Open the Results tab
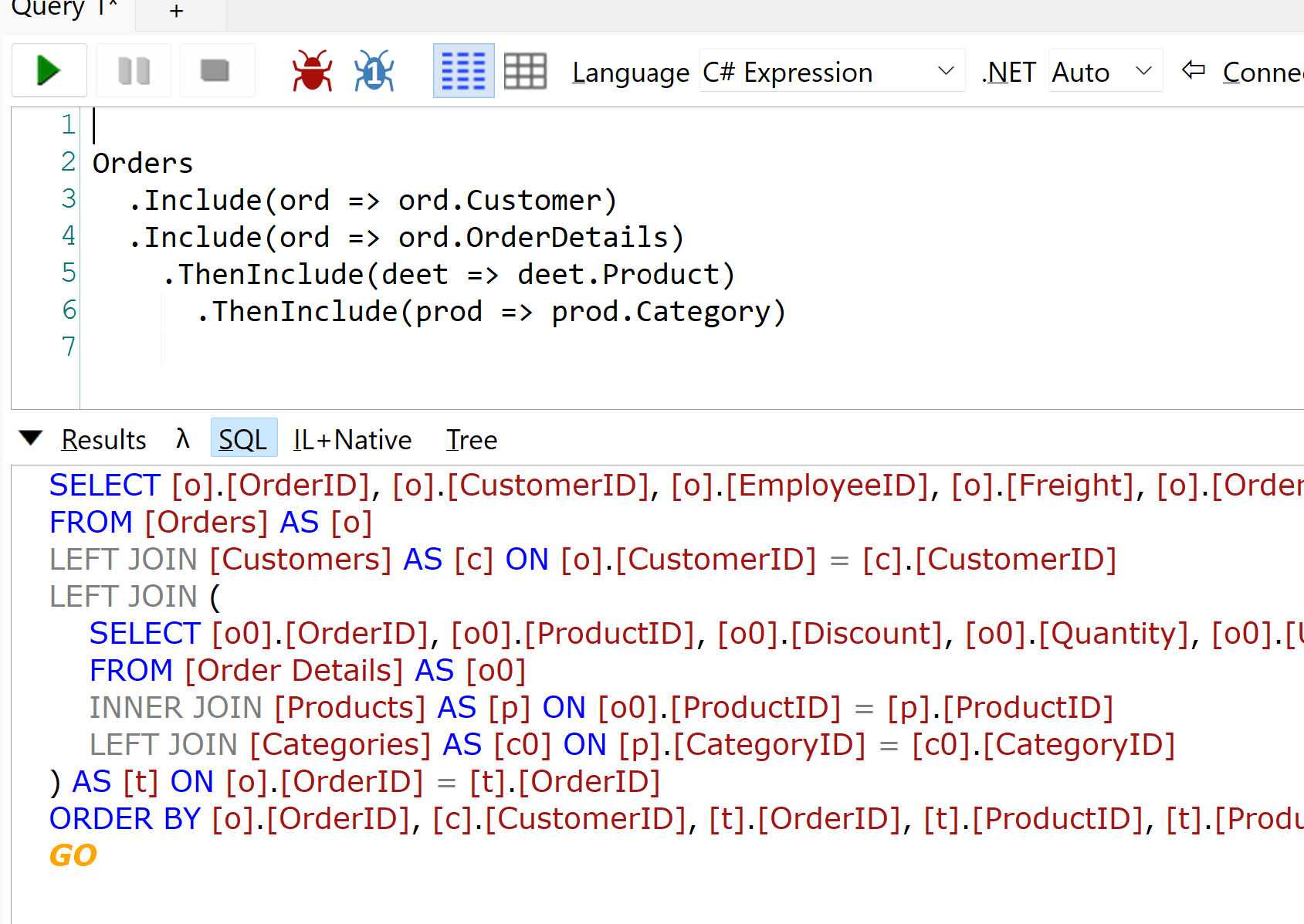The height and width of the screenshot is (924, 1304). click(x=103, y=439)
